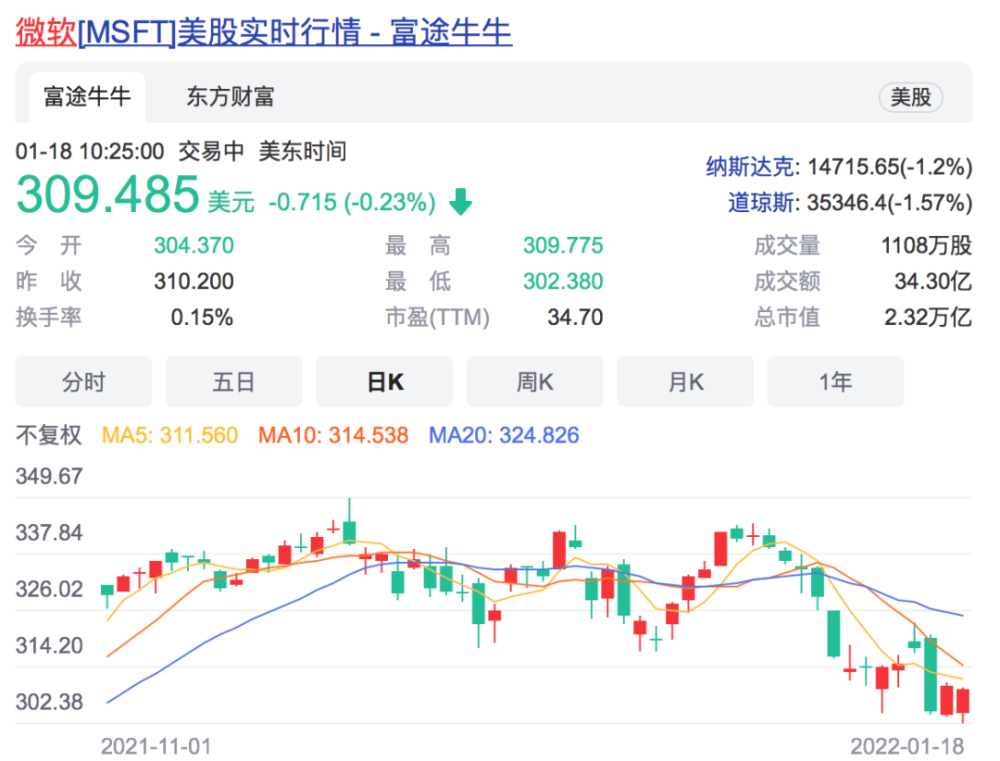Screen dimensions: 1000x761
Task: Click the green down-arrow price change icon
Action: 460,202
